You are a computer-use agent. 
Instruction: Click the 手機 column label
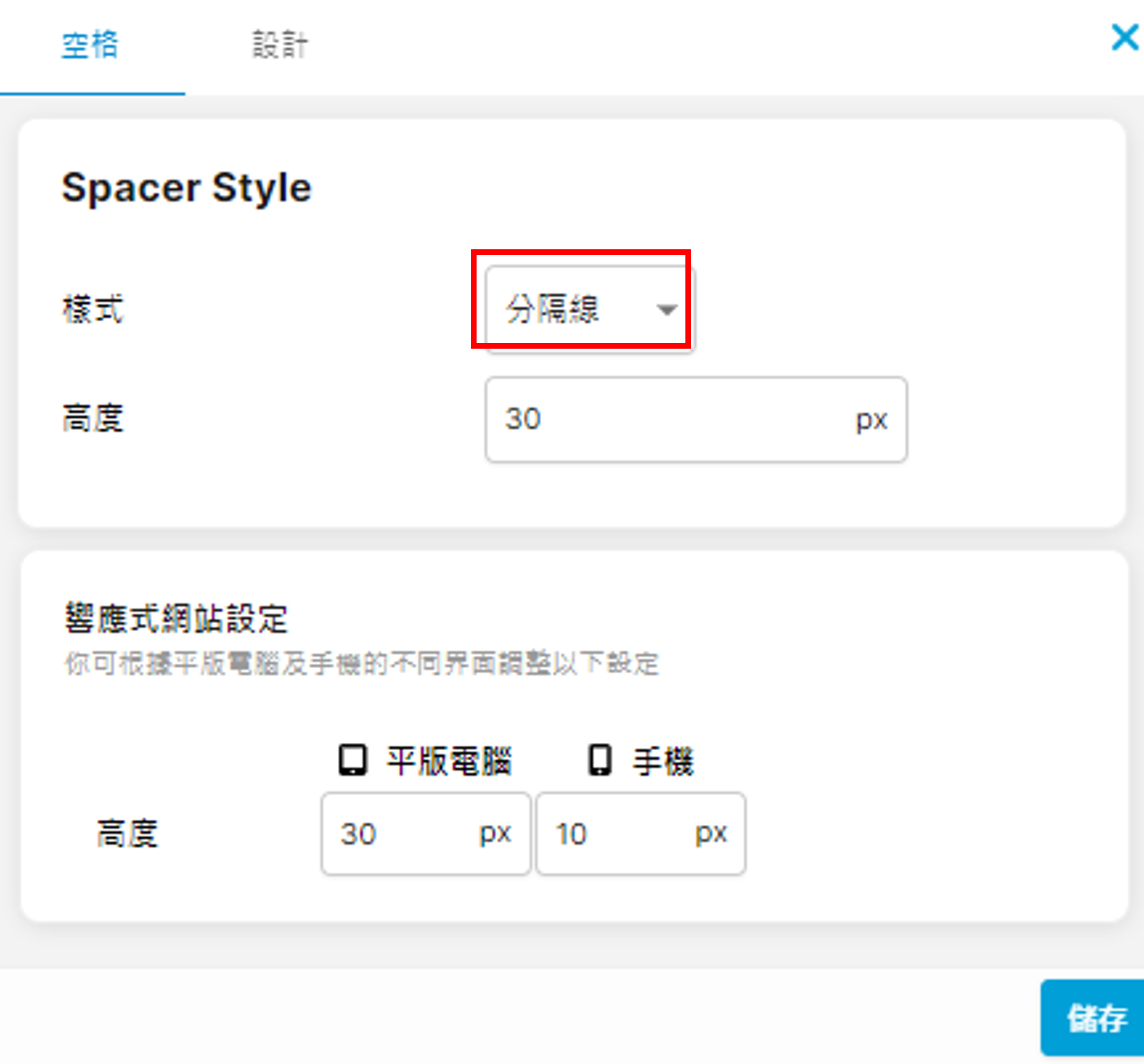663,761
